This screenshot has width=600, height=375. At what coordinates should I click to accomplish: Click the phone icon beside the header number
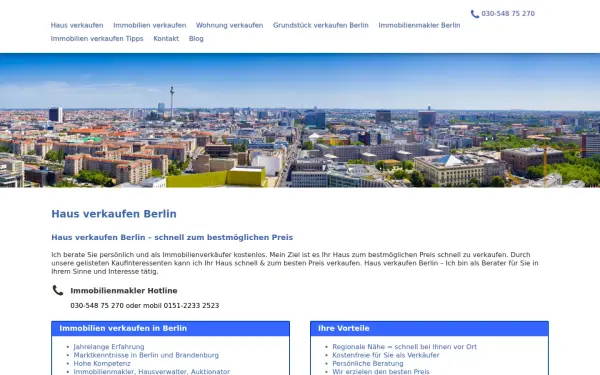474,14
